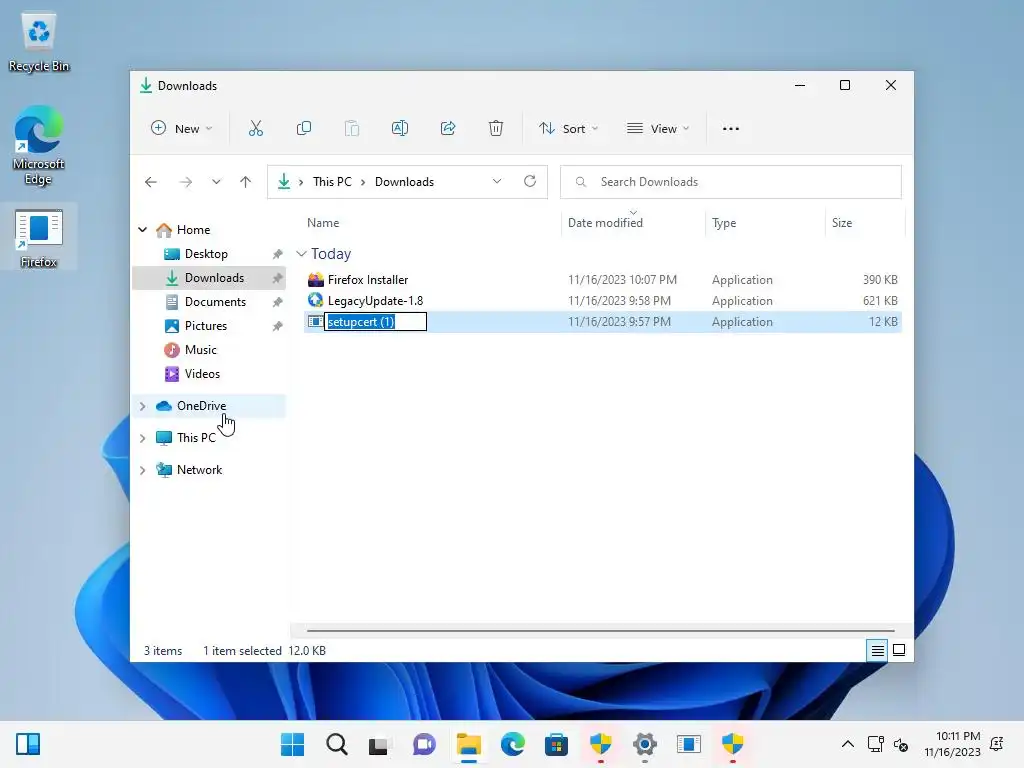Go back with the left arrow
Viewport: 1024px width, 768px height.
tap(151, 182)
